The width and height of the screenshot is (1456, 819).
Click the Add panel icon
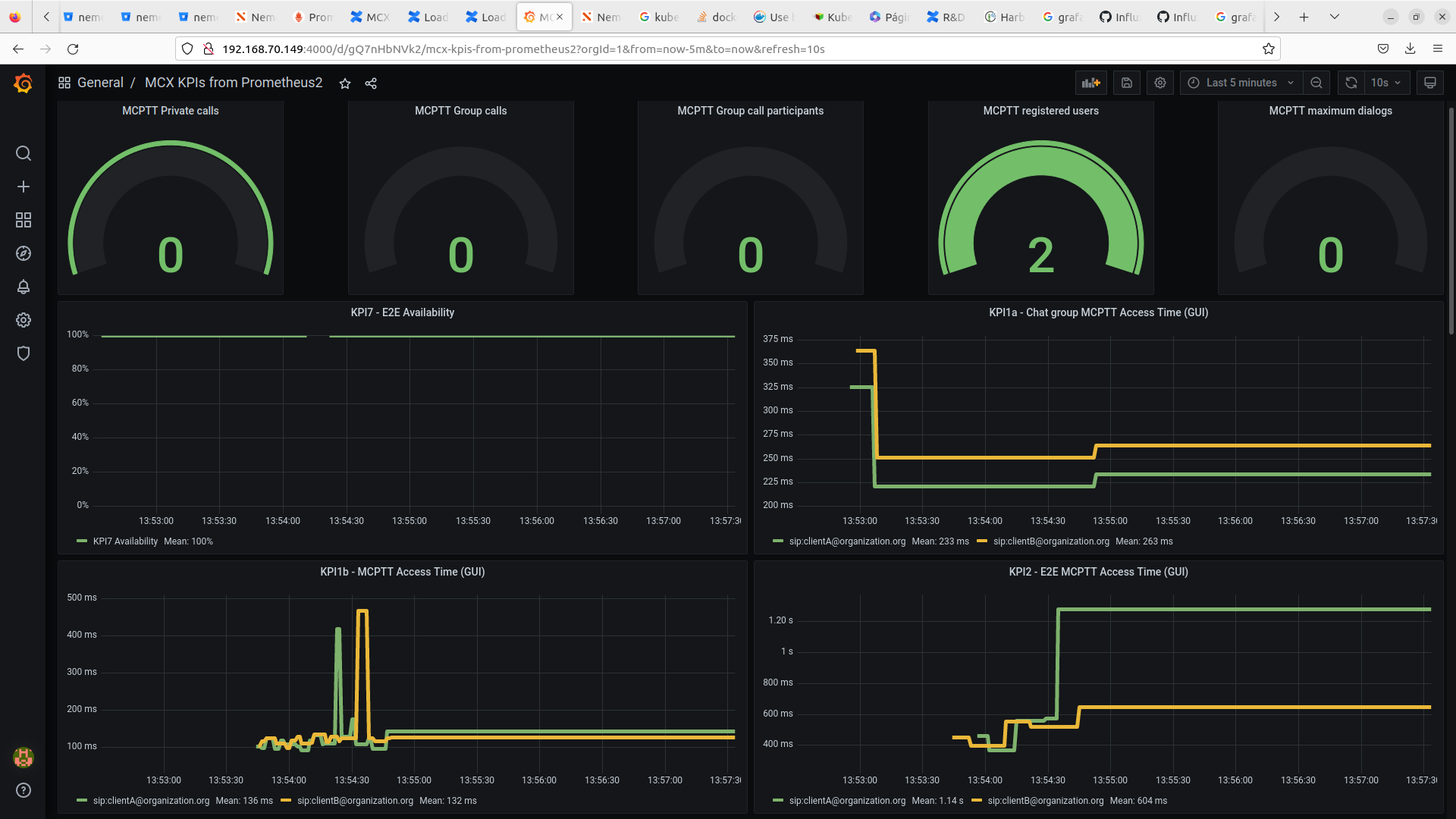(x=1090, y=83)
